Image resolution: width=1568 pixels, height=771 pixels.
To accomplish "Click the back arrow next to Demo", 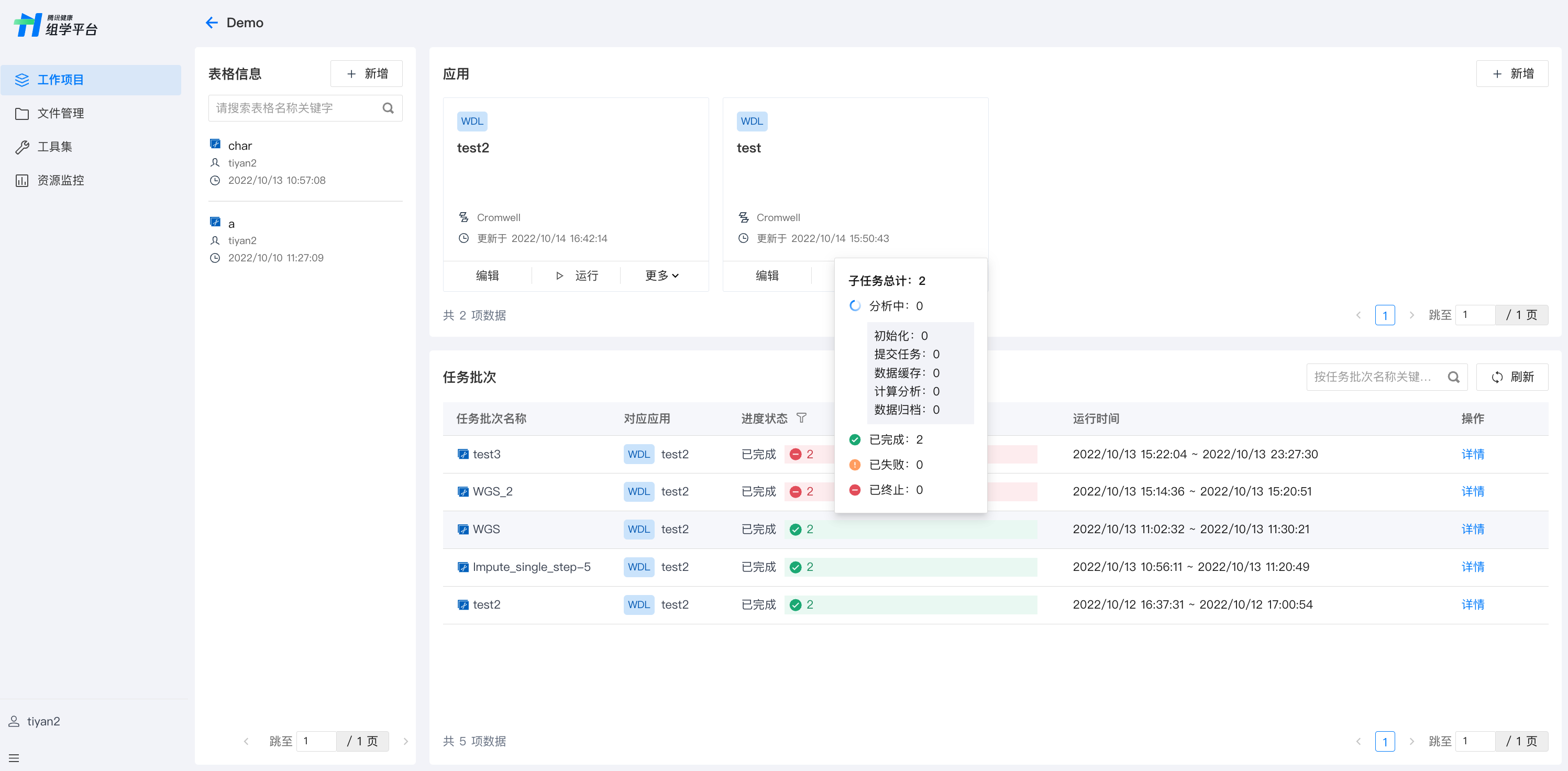I will 211,23.
